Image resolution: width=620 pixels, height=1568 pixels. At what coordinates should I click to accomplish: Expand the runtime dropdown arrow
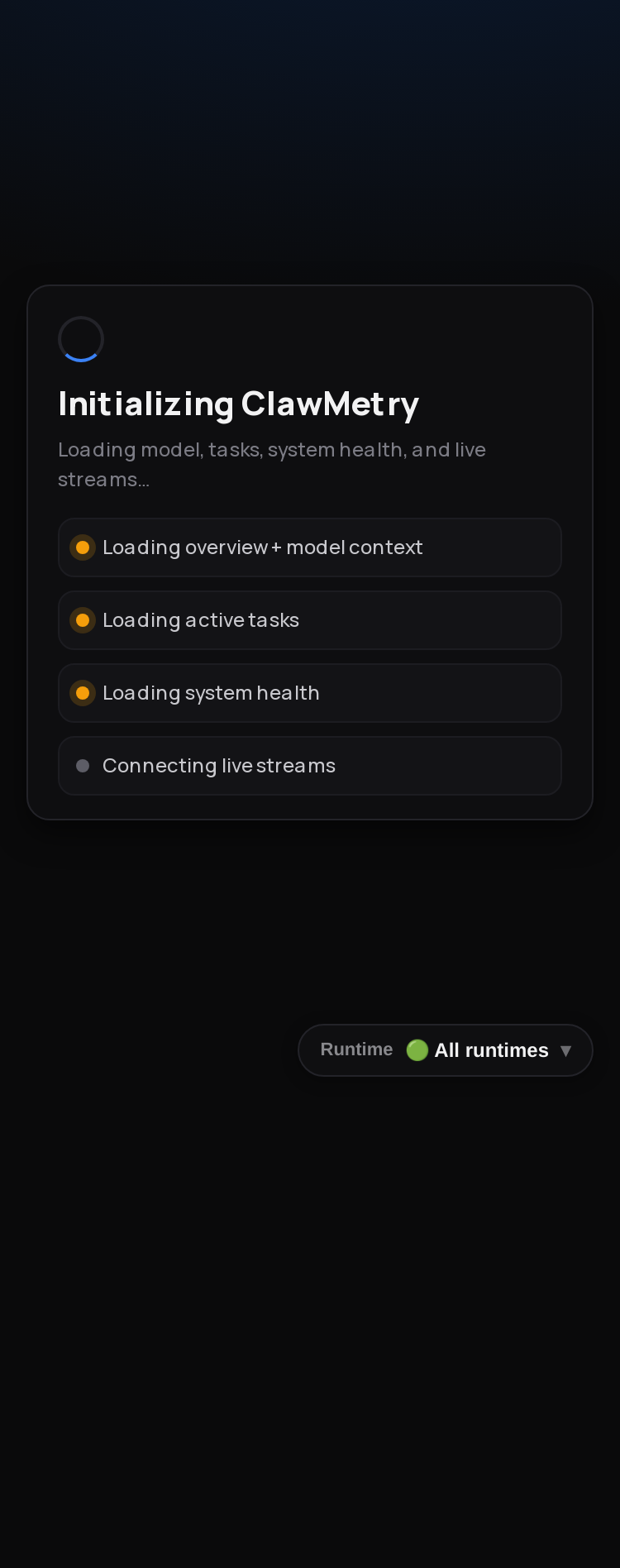[x=565, y=1051]
